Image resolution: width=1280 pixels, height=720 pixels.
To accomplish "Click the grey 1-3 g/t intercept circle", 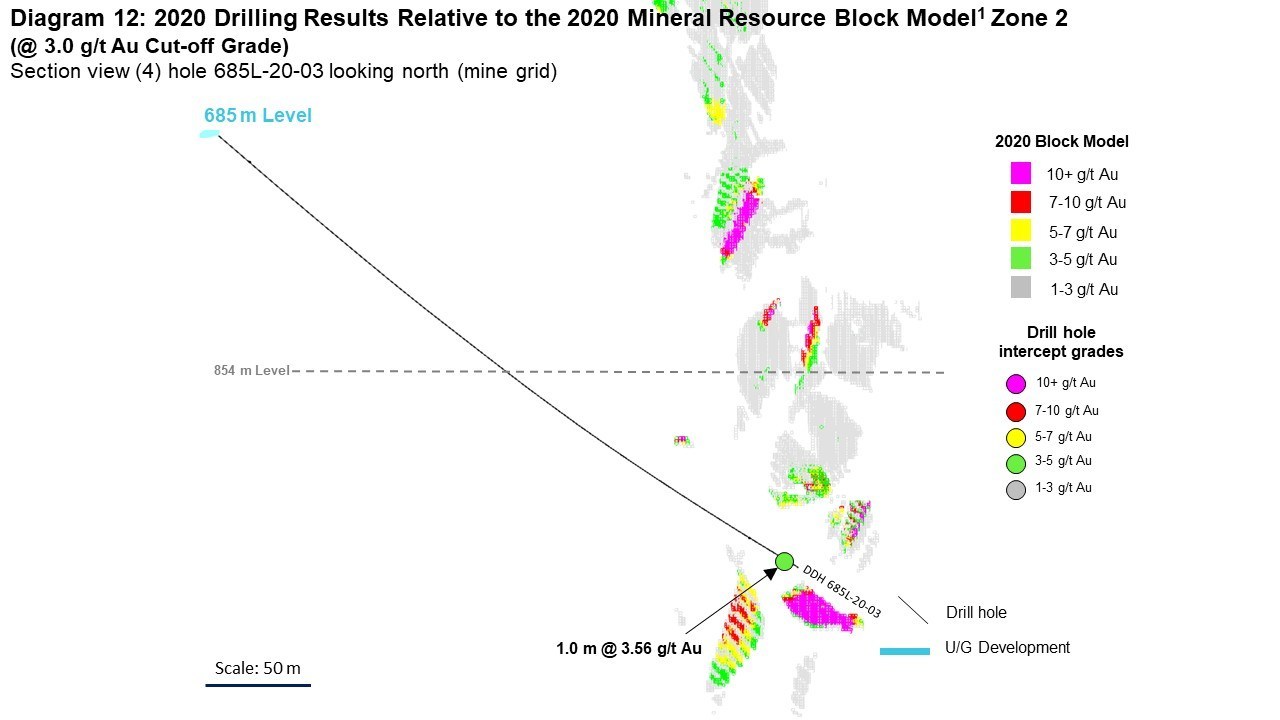I will [1016, 490].
